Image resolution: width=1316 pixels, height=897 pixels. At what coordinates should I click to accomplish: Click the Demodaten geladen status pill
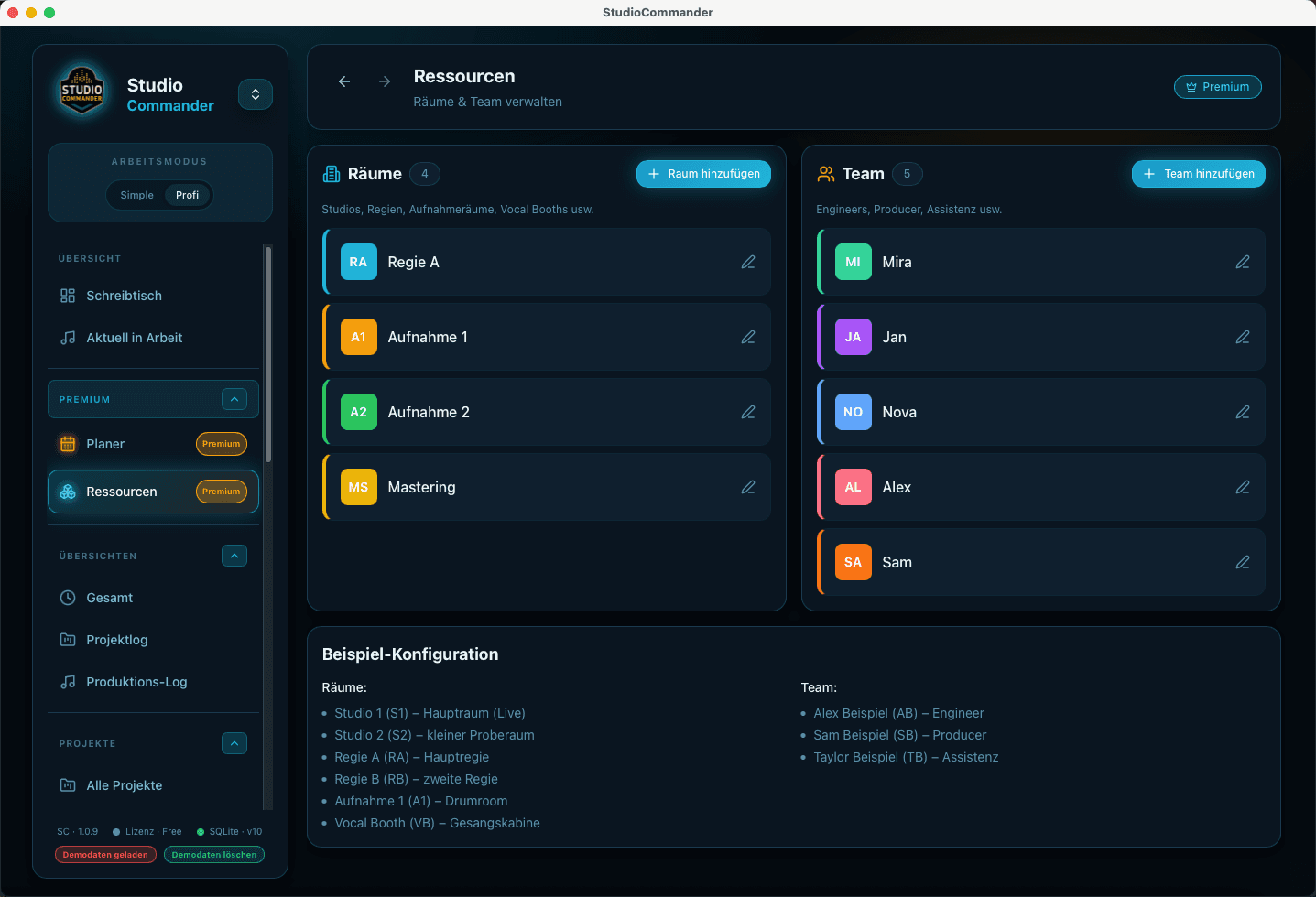pyautogui.click(x=105, y=855)
